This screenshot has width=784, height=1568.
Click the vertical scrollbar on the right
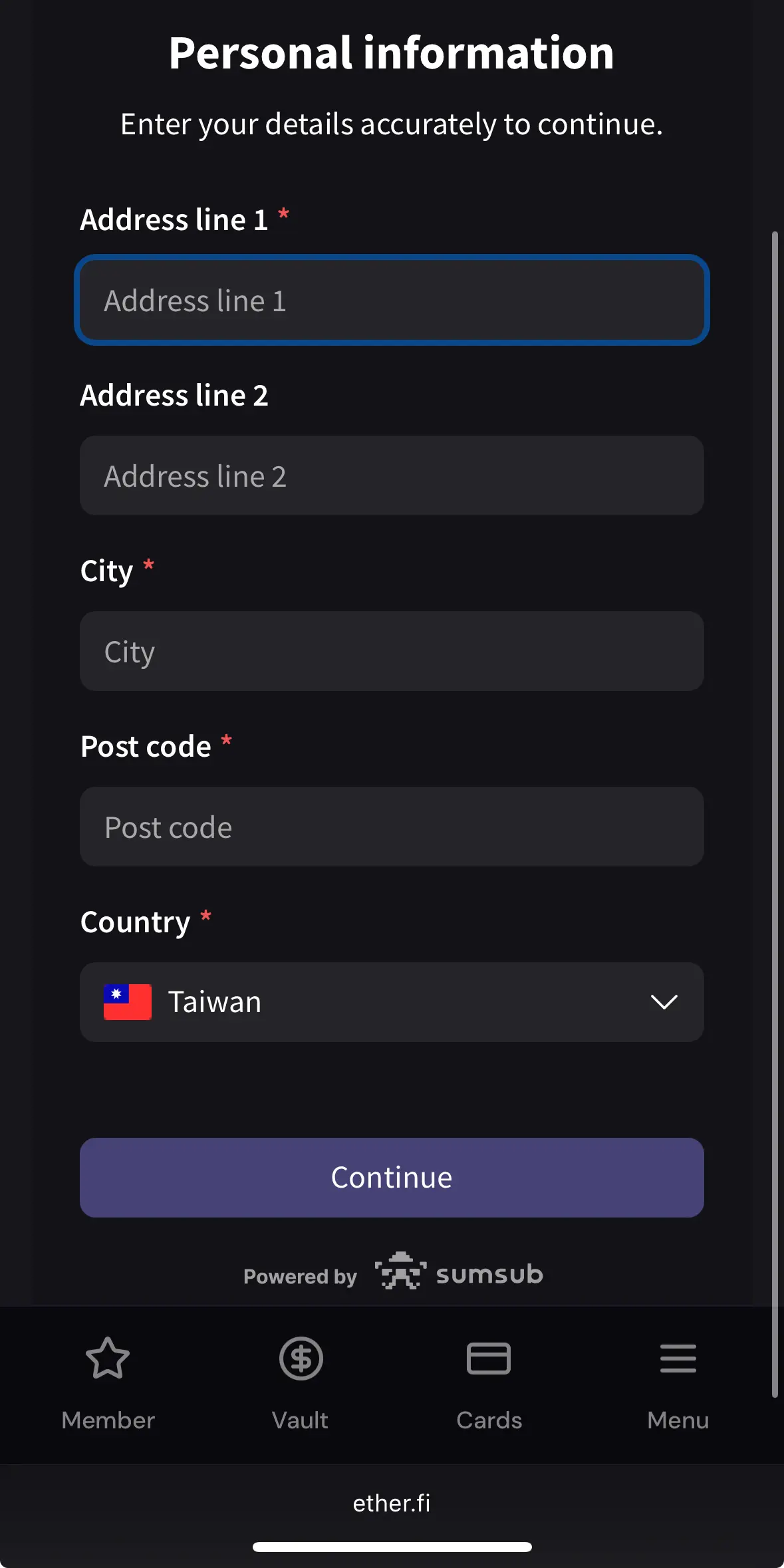pos(775,815)
